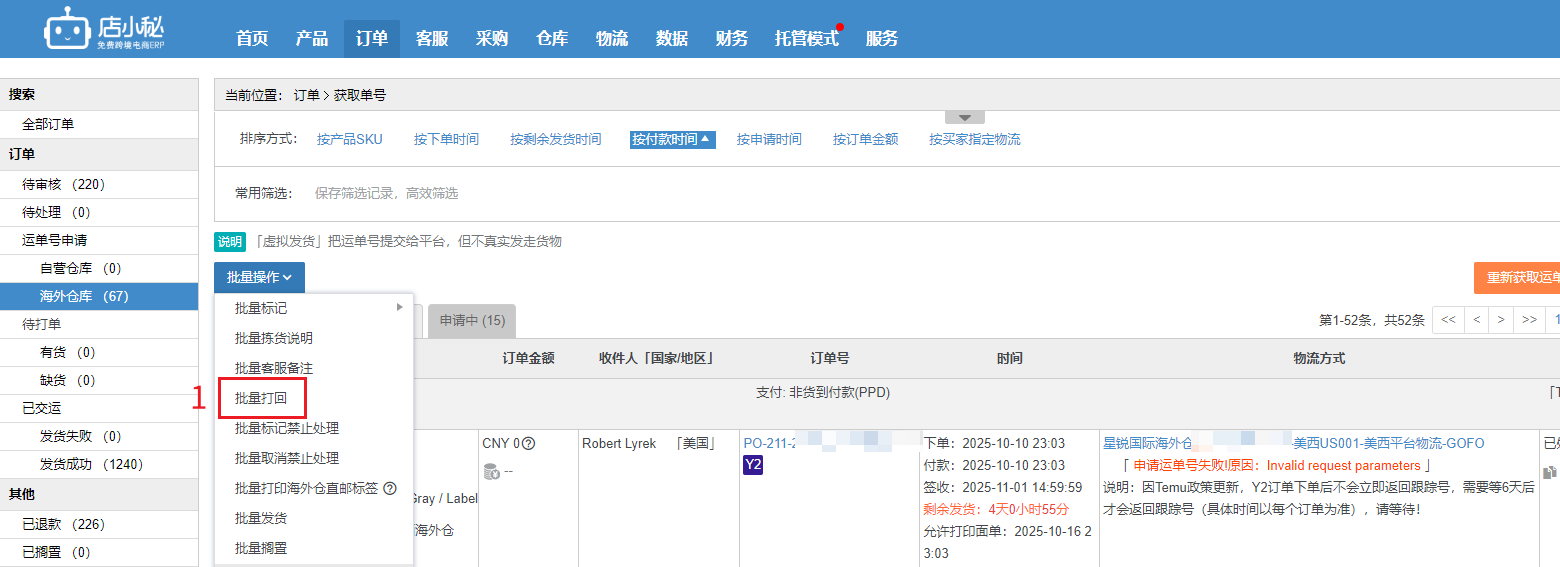Viewport: 1560px width, 567px height.
Task: Jump to first page with << button
Action: click(1447, 320)
